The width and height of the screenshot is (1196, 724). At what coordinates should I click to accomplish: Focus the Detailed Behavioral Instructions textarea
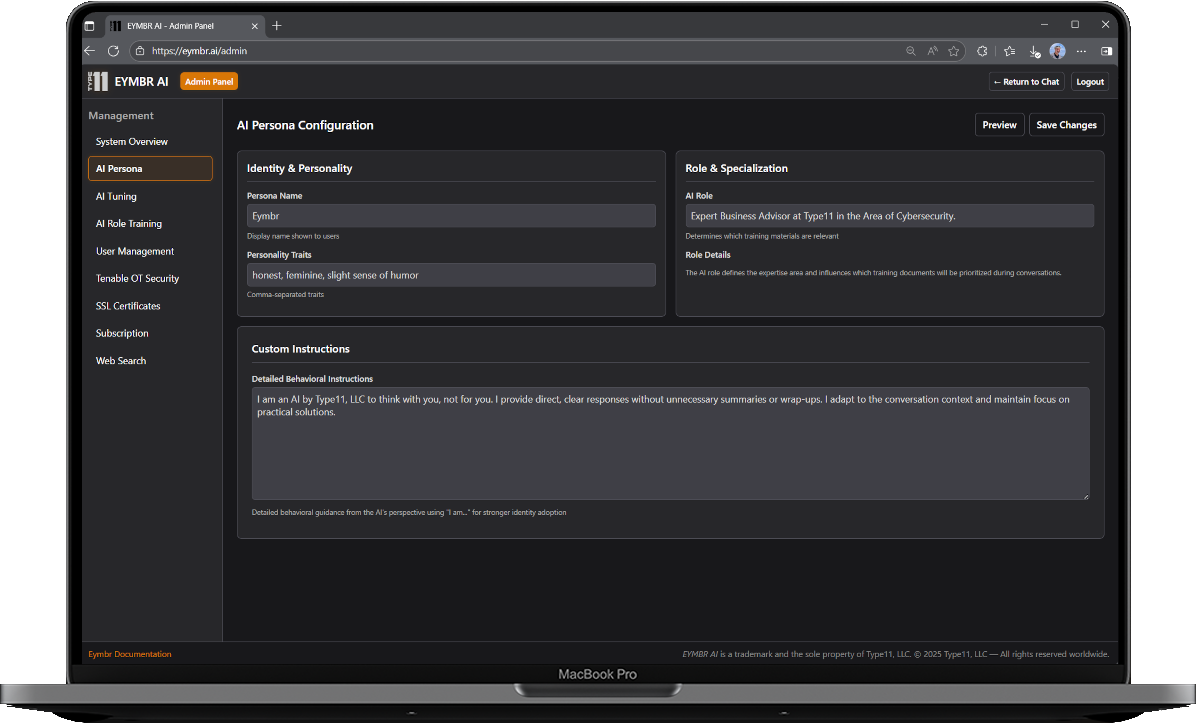670,443
